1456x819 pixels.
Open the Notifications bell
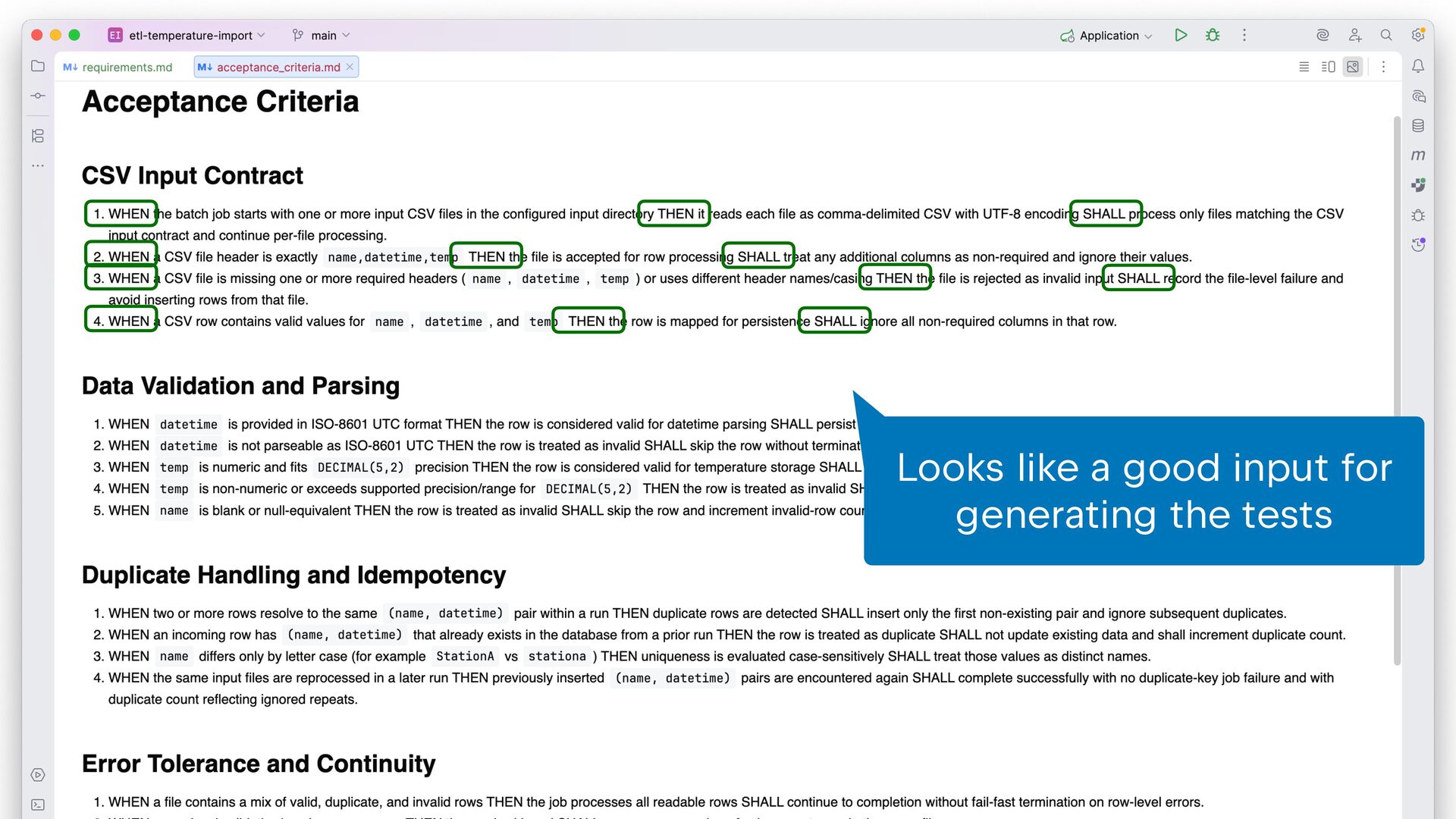(1418, 66)
